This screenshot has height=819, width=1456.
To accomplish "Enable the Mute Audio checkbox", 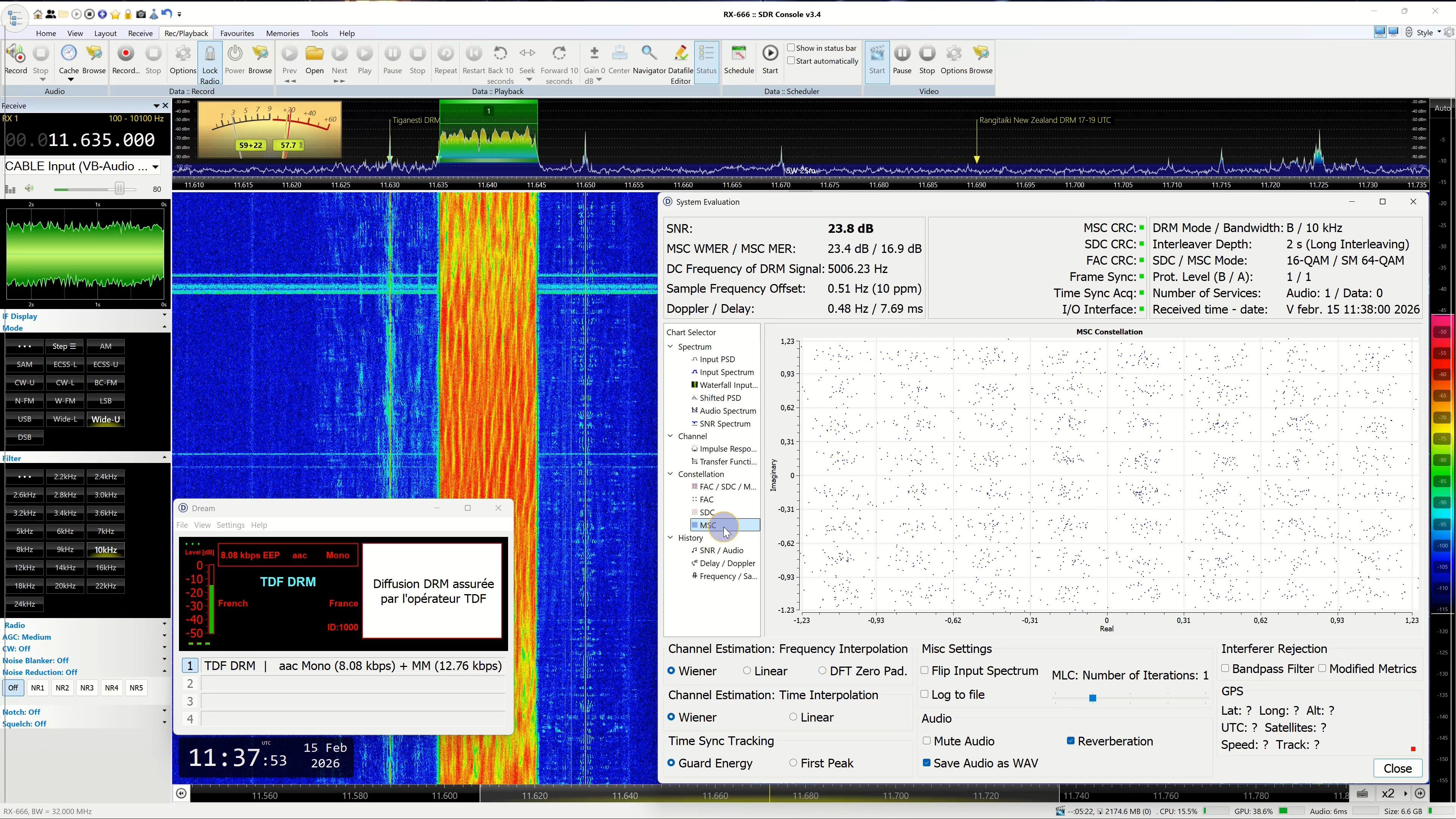I will [x=927, y=741].
